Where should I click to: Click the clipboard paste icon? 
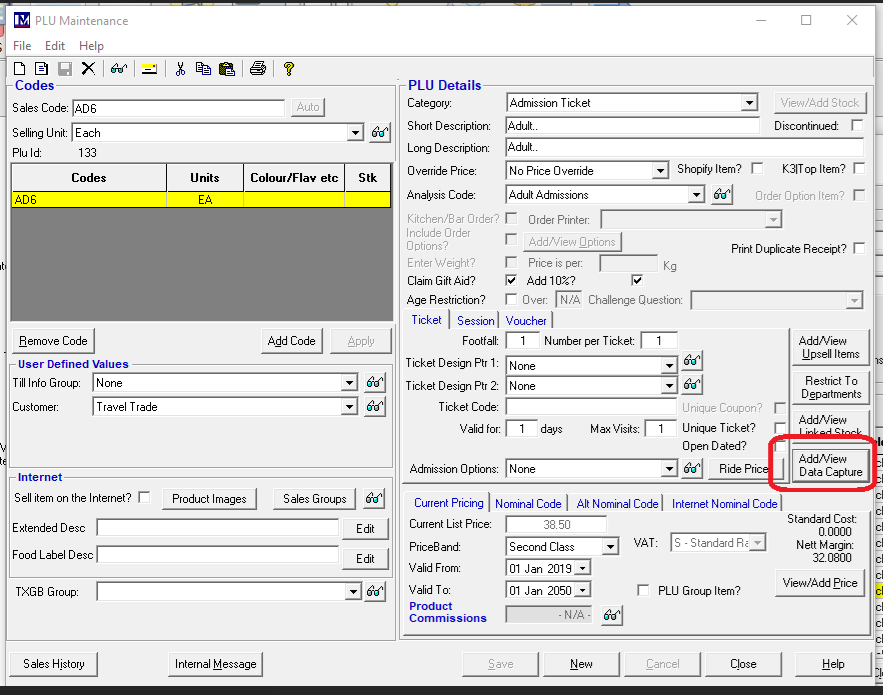coord(226,69)
